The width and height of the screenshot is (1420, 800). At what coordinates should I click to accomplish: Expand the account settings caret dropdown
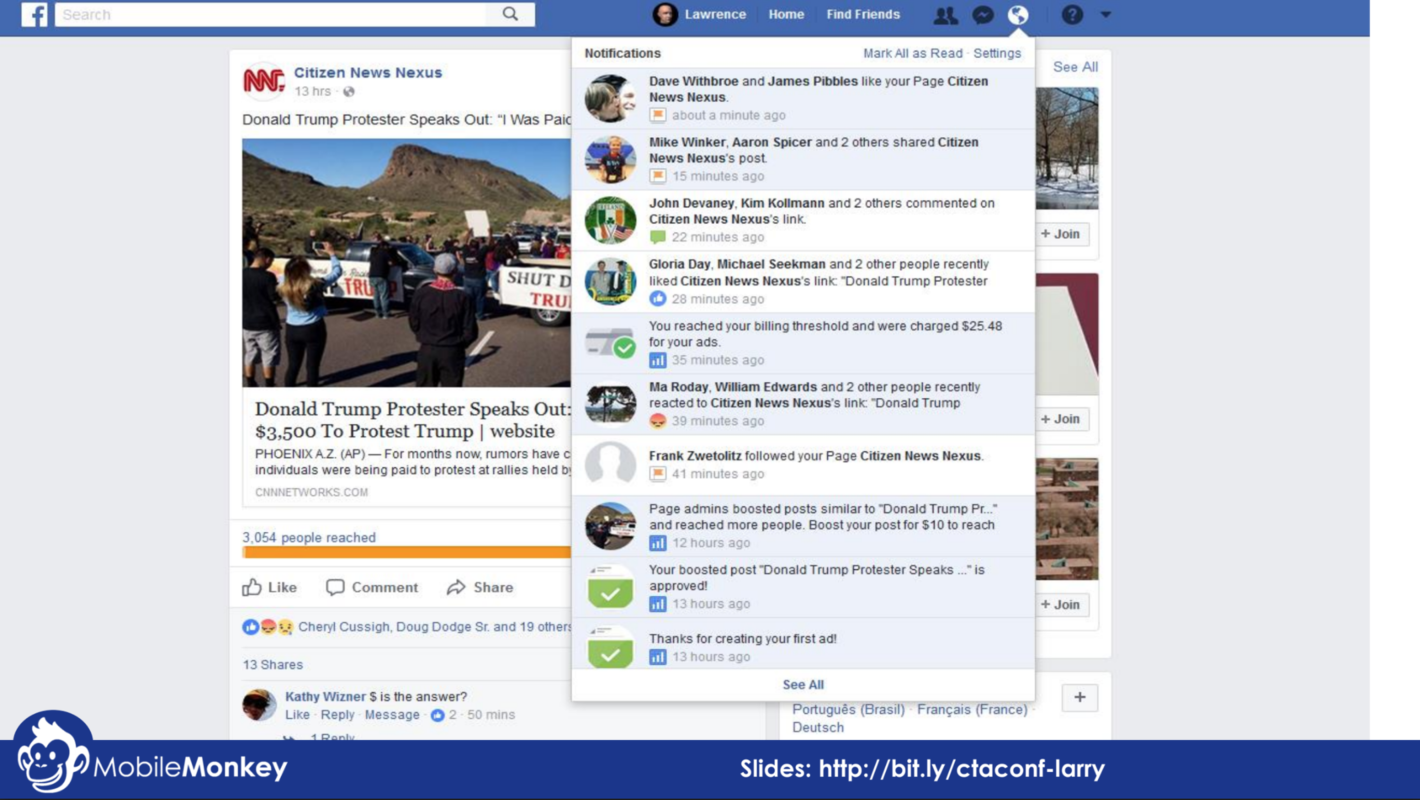[1104, 14]
